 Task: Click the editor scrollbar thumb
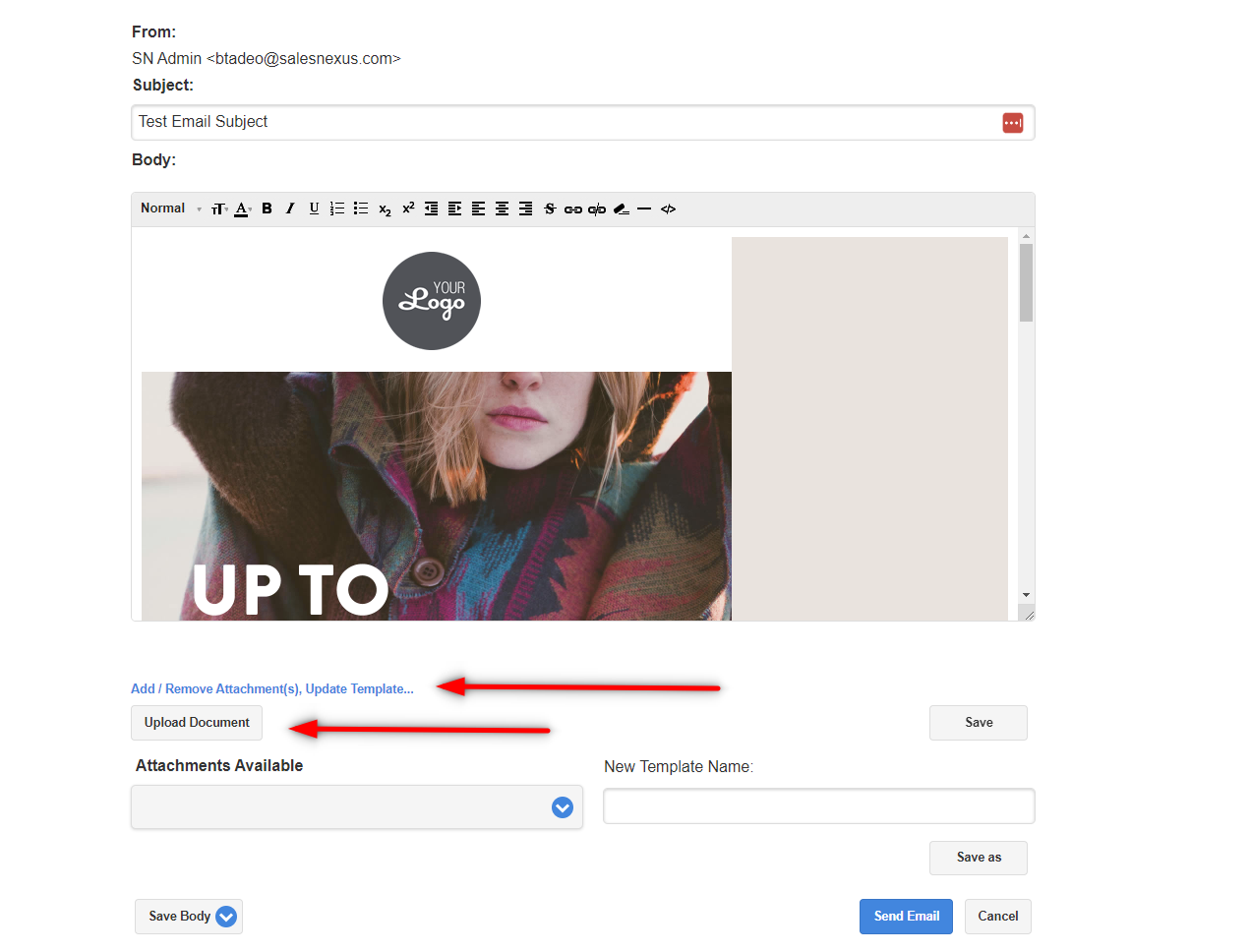(1026, 282)
